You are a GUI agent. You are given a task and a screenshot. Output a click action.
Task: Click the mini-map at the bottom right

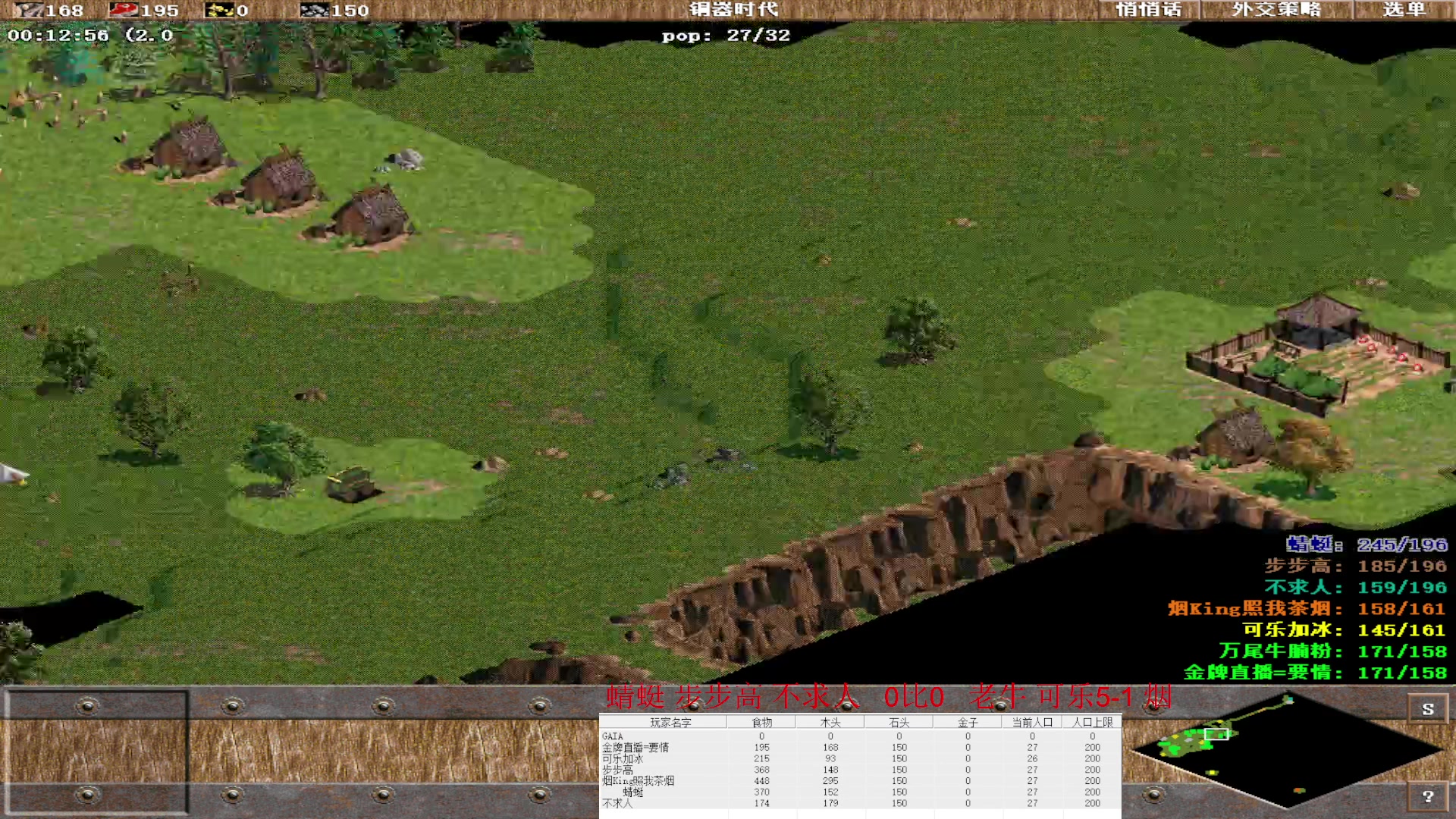1287,751
